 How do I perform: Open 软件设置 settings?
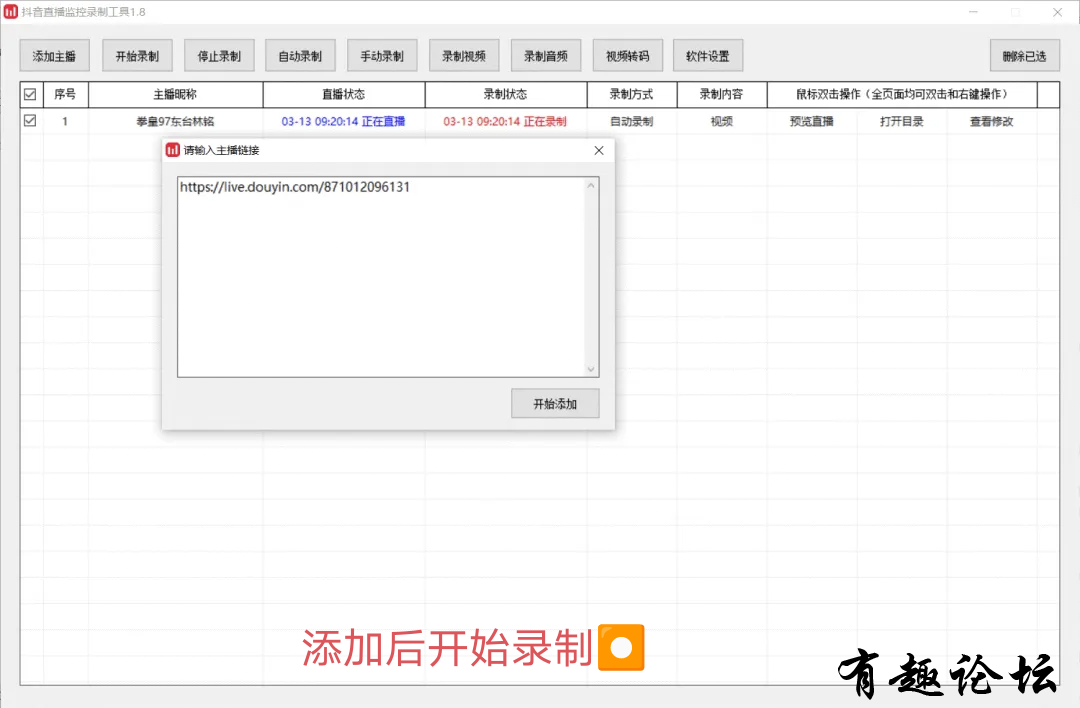pos(708,56)
